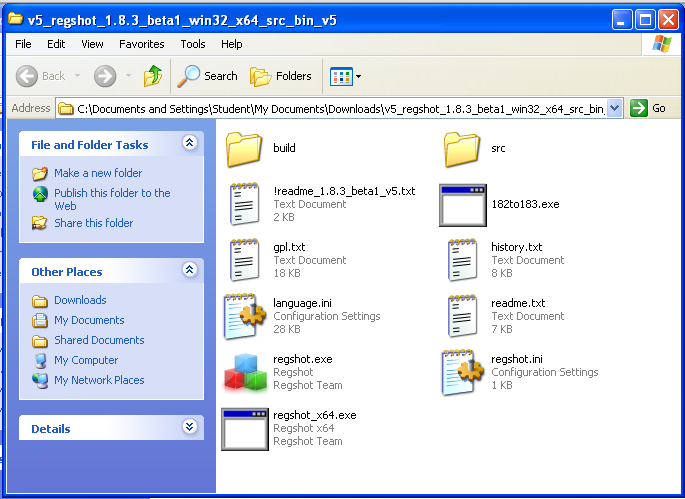Viewport: 685px width, 499px height.
Task: Select the regshot_x64.exe file name
Action: (x=315, y=415)
